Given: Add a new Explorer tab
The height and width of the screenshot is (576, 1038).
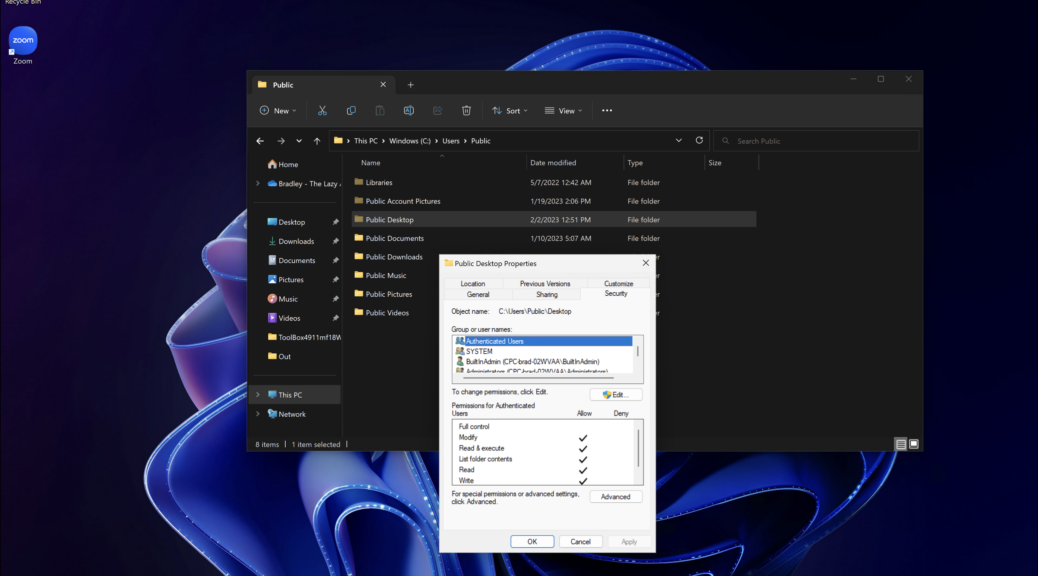Looking at the screenshot, I should point(410,85).
